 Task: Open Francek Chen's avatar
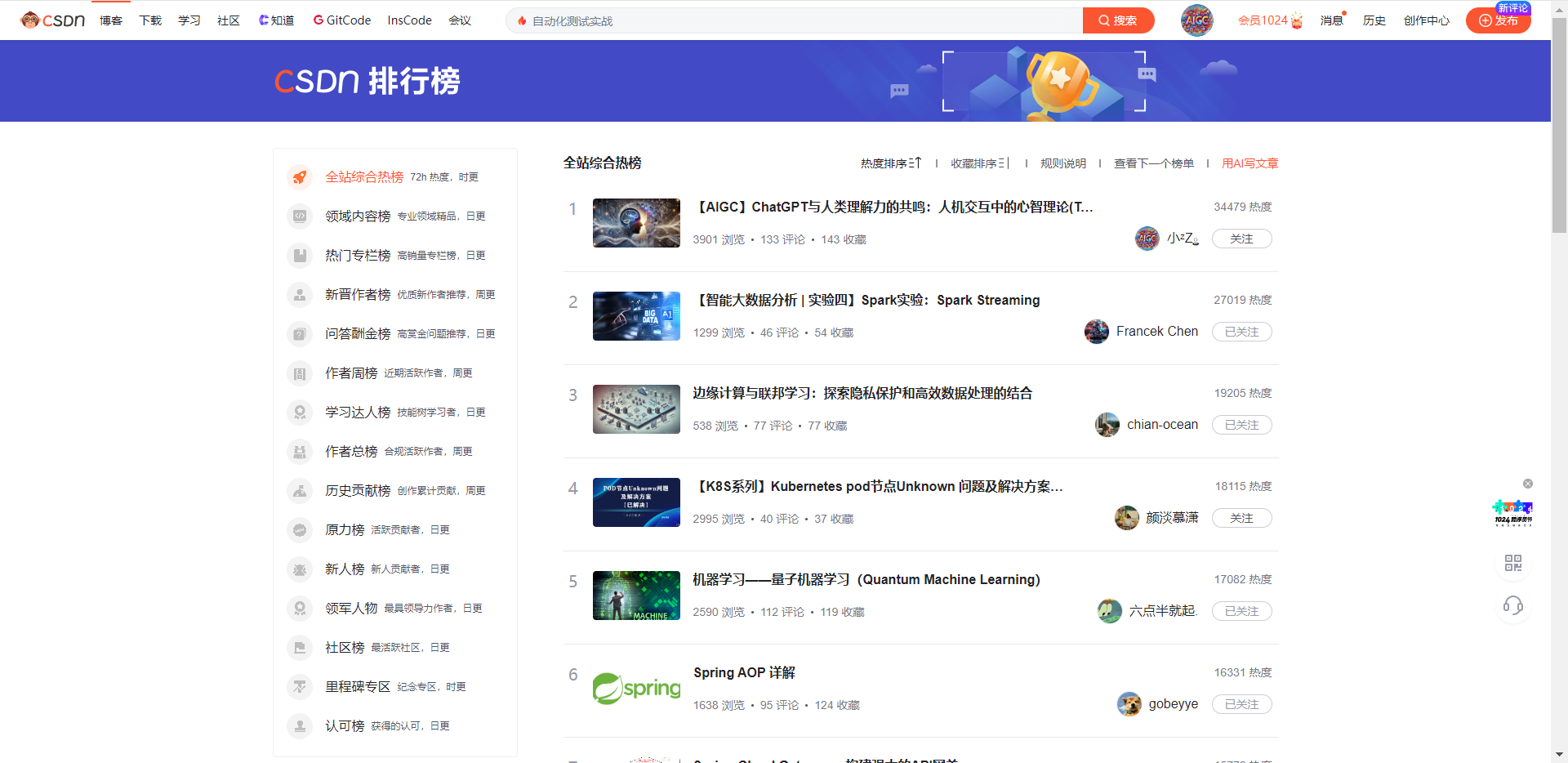tap(1097, 332)
